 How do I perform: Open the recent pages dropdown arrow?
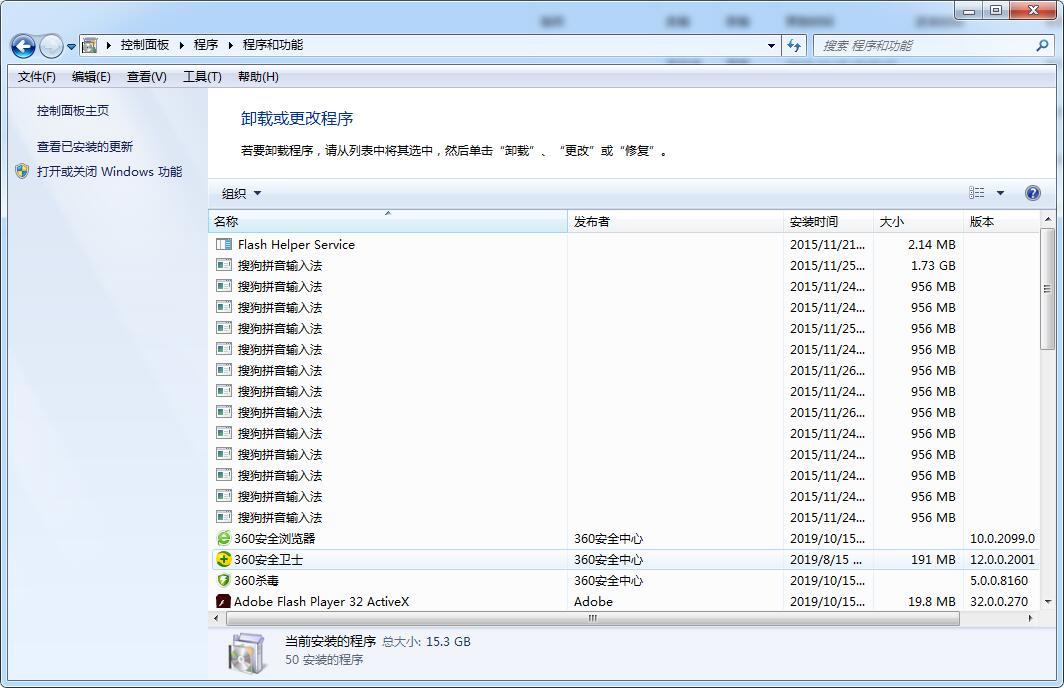tap(71, 47)
